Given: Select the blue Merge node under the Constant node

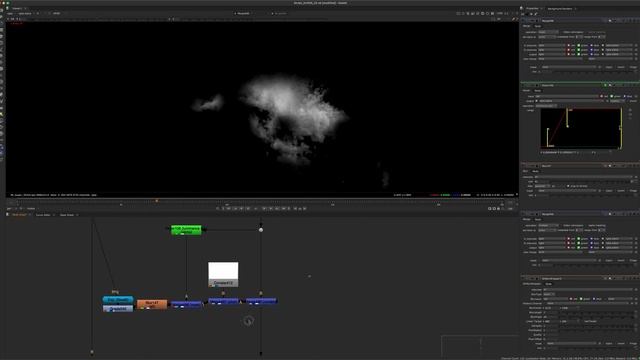Looking at the screenshot, I should [x=223, y=301].
